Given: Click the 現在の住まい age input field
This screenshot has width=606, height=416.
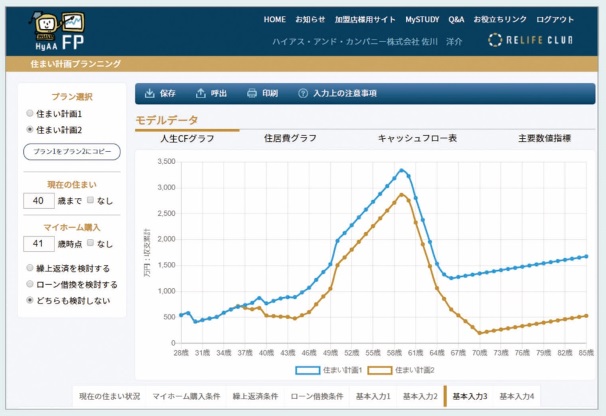Looking at the screenshot, I should pyautogui.click(x=38, y=201).
